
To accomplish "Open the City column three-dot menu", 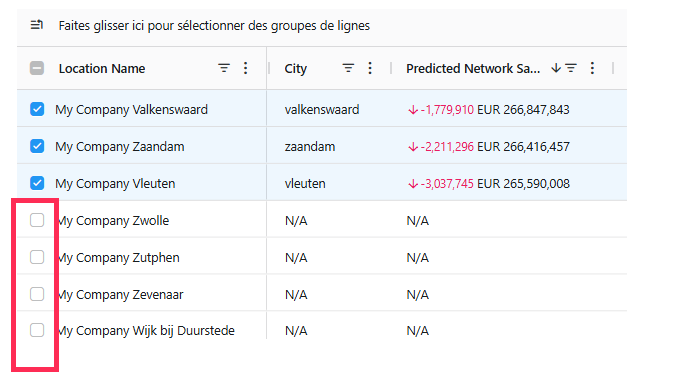I will click(x=370, y=68).
